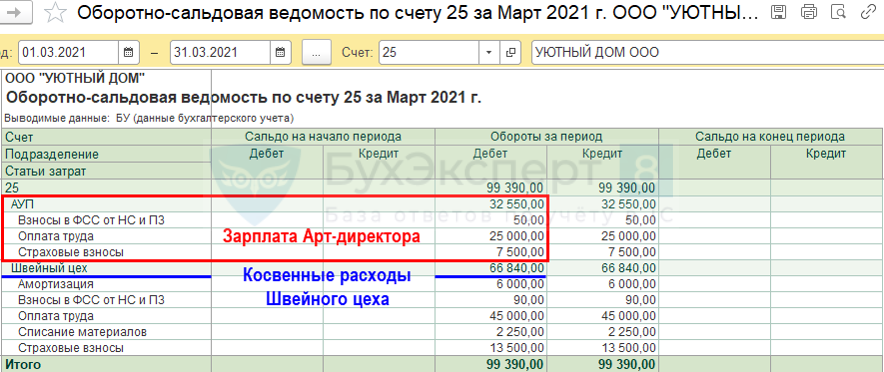Image resolution: width=884 pixels, height=372 pixels.
Task: Click debit turnover 32 550,00 for АУП
Action: (490, 203)
